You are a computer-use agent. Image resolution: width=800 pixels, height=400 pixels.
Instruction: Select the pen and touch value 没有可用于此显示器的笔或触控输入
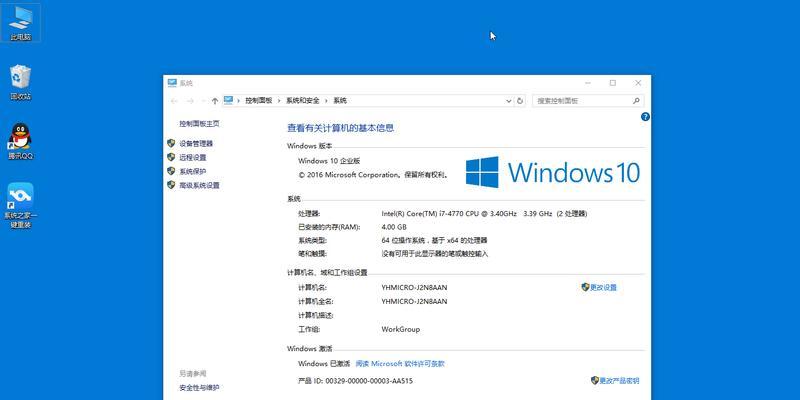[435, 254]
